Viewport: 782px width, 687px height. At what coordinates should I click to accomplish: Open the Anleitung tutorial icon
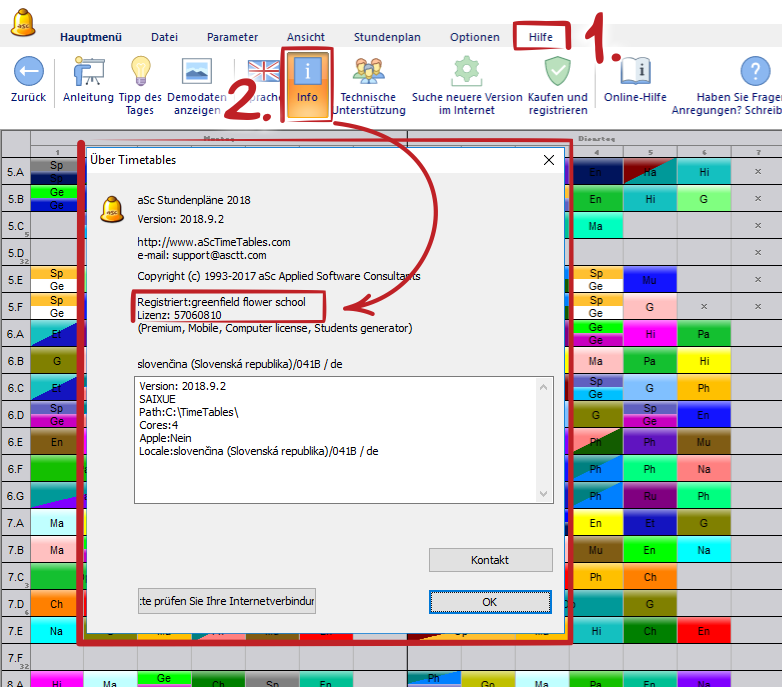(x=88, y=71)
